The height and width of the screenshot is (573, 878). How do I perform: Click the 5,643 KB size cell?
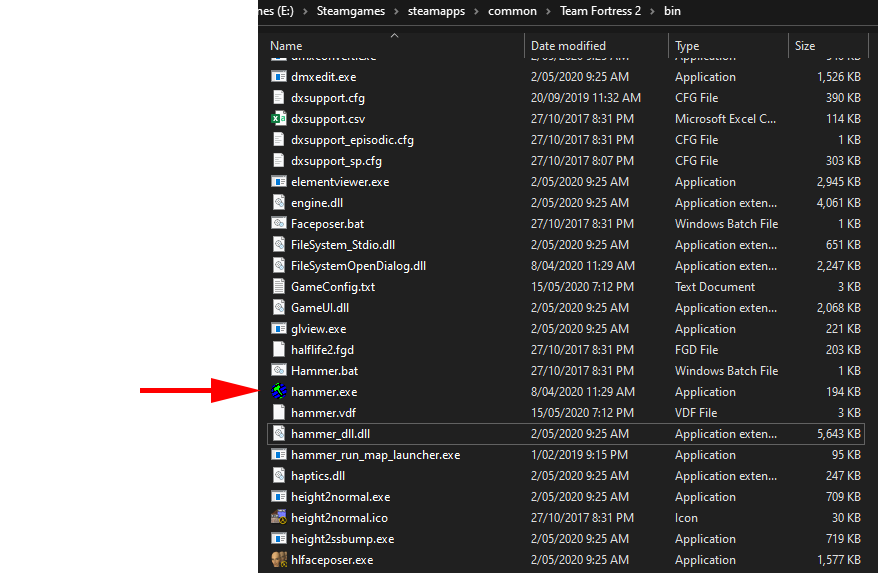pyautogui.click(x=839, y=434)
